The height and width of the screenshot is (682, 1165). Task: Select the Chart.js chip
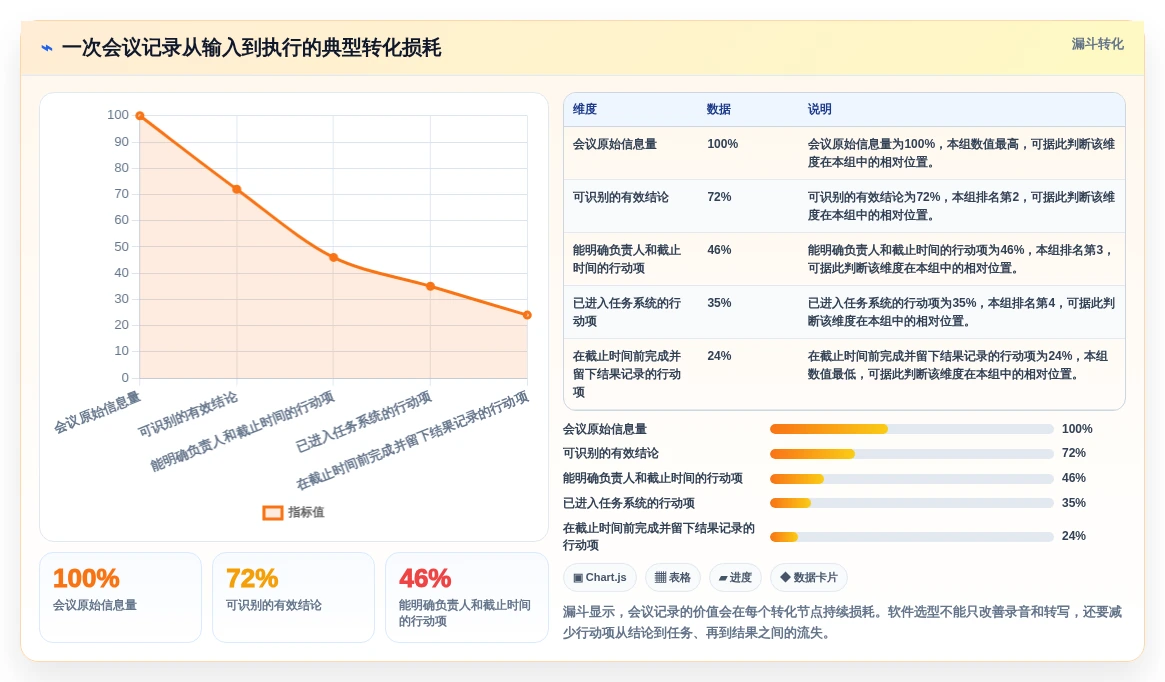[599, 577]
